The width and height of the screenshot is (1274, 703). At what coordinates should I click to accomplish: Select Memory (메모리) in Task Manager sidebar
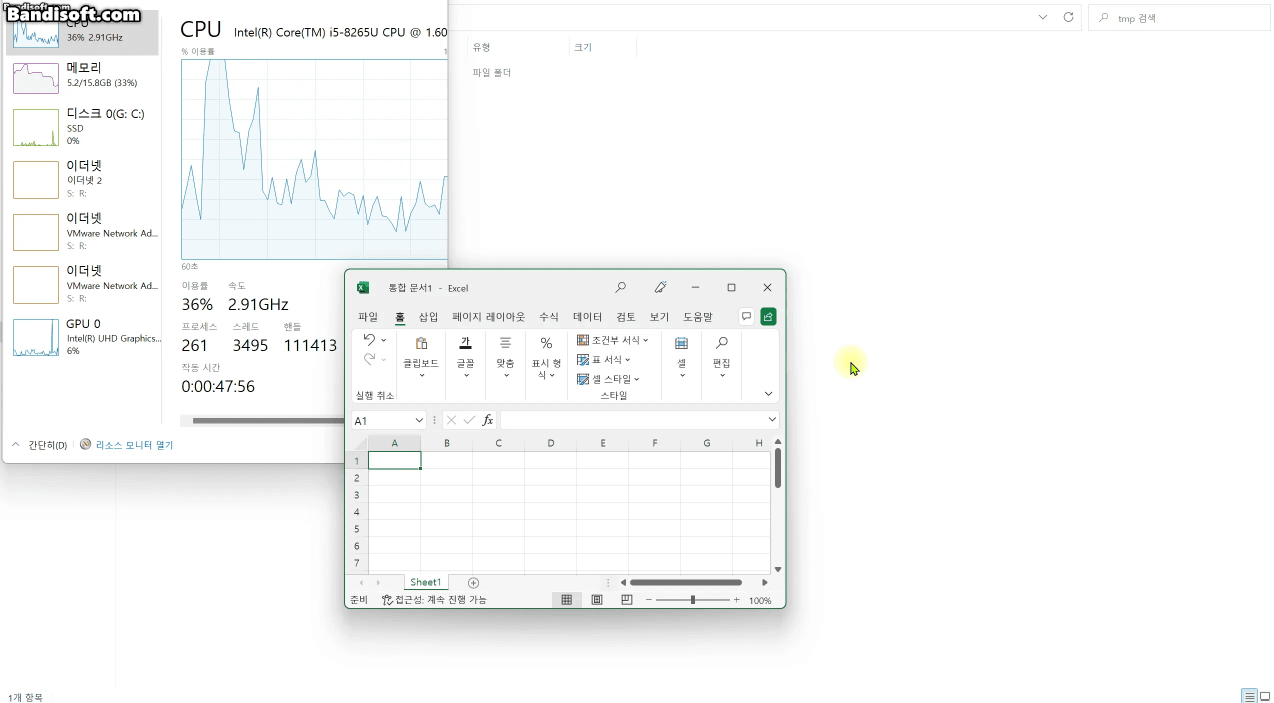click(x=84, y=76)
